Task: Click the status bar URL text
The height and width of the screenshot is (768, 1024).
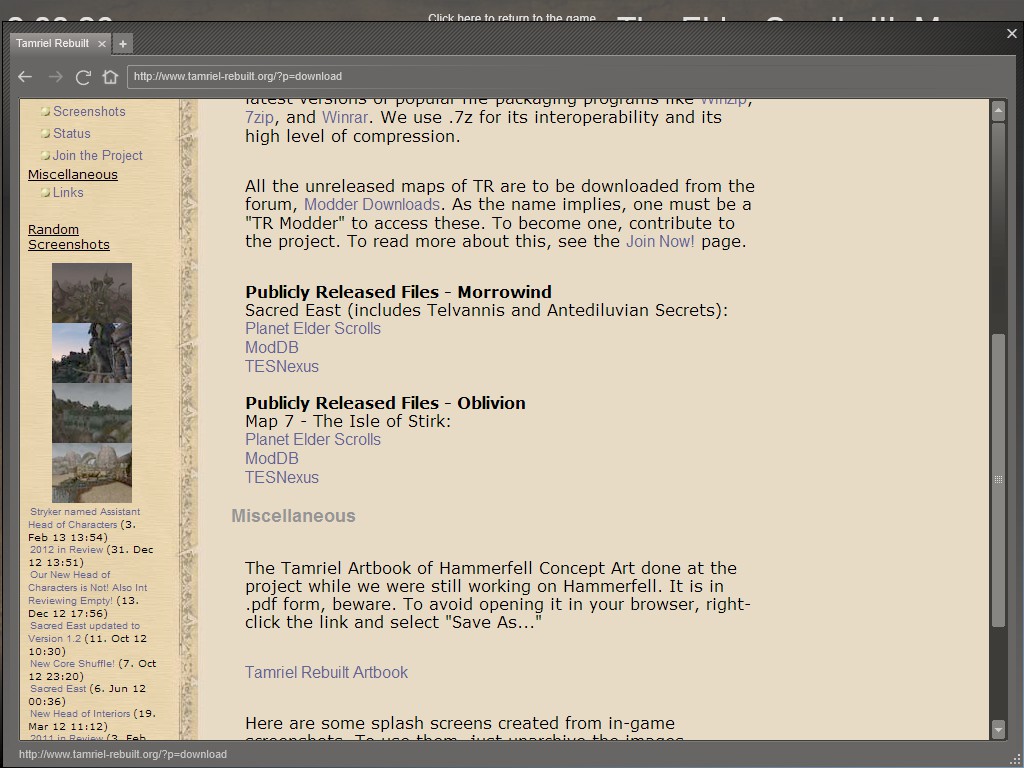Action: [x=123, y=754]
